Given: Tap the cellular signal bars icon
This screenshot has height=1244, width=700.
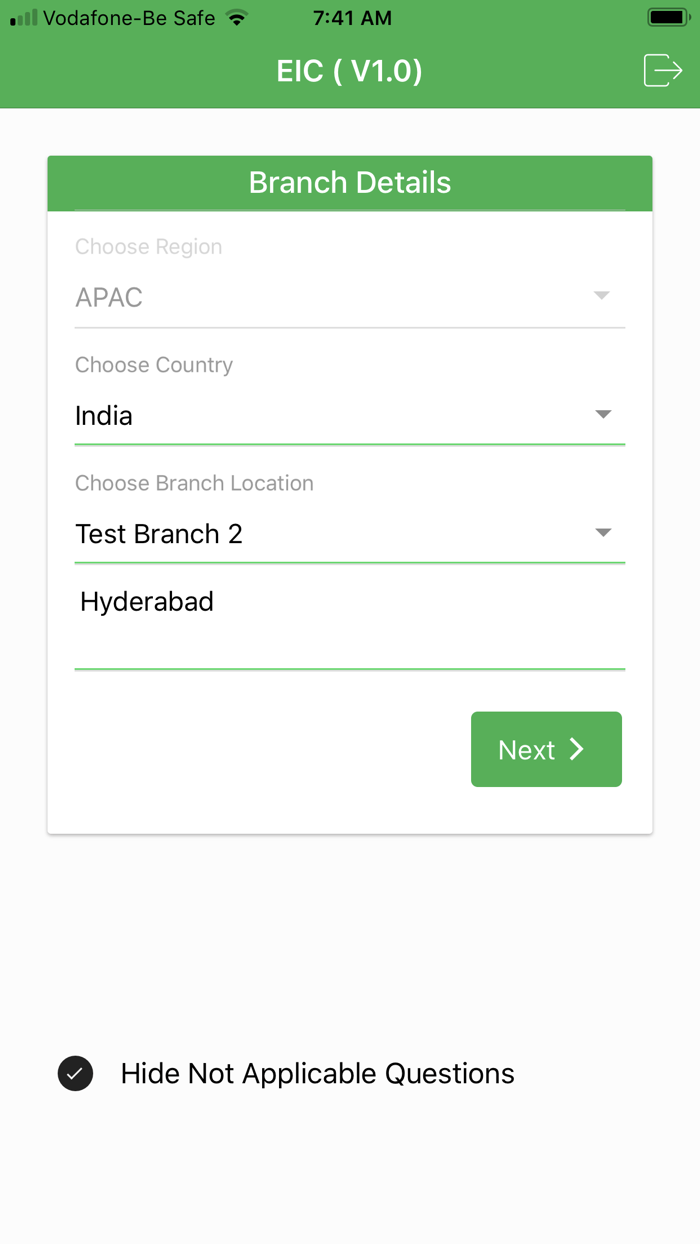Looking at the screenshot, I should tap(24, 18).
